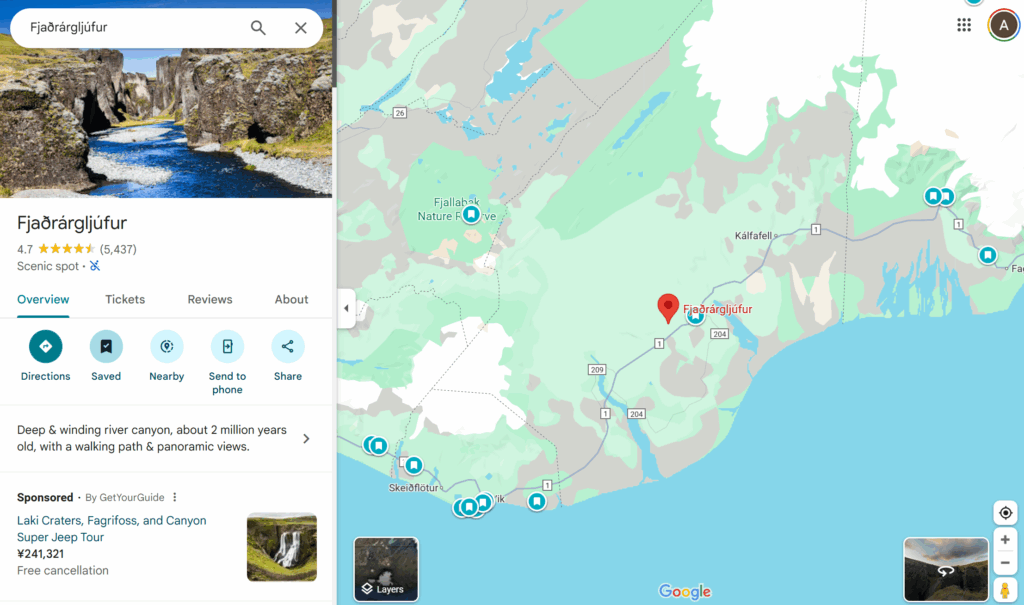Screen dimensions: 1024x605
Task: Toggle Layers satellite view
Action: (x=386, y=569)
